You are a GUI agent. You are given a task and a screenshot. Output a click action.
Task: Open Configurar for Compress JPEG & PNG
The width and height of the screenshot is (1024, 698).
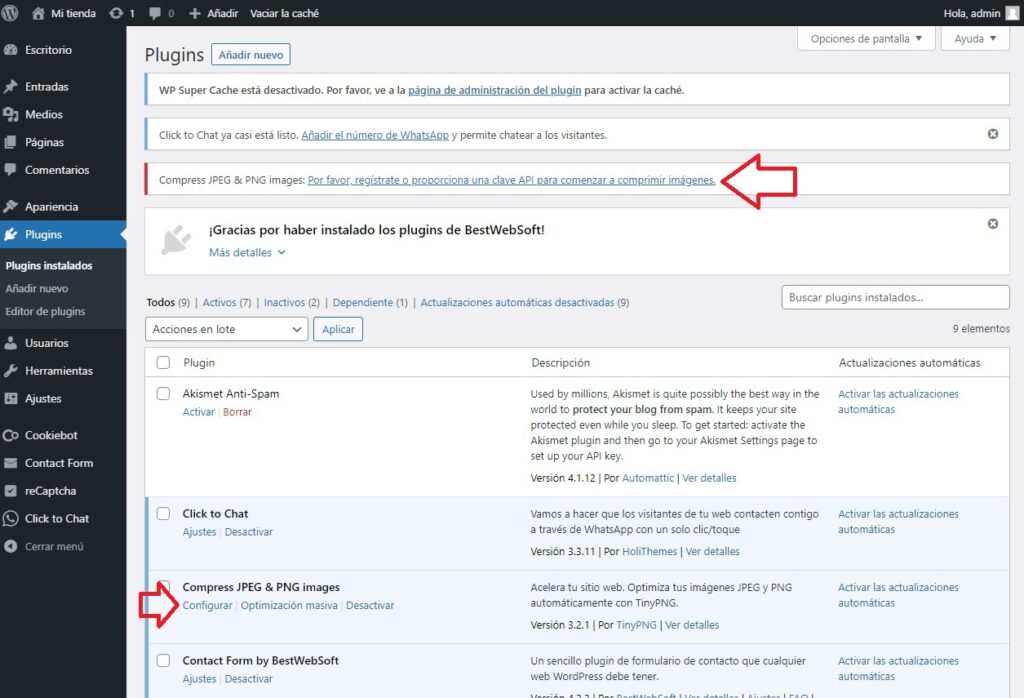(x=207, y=605)
